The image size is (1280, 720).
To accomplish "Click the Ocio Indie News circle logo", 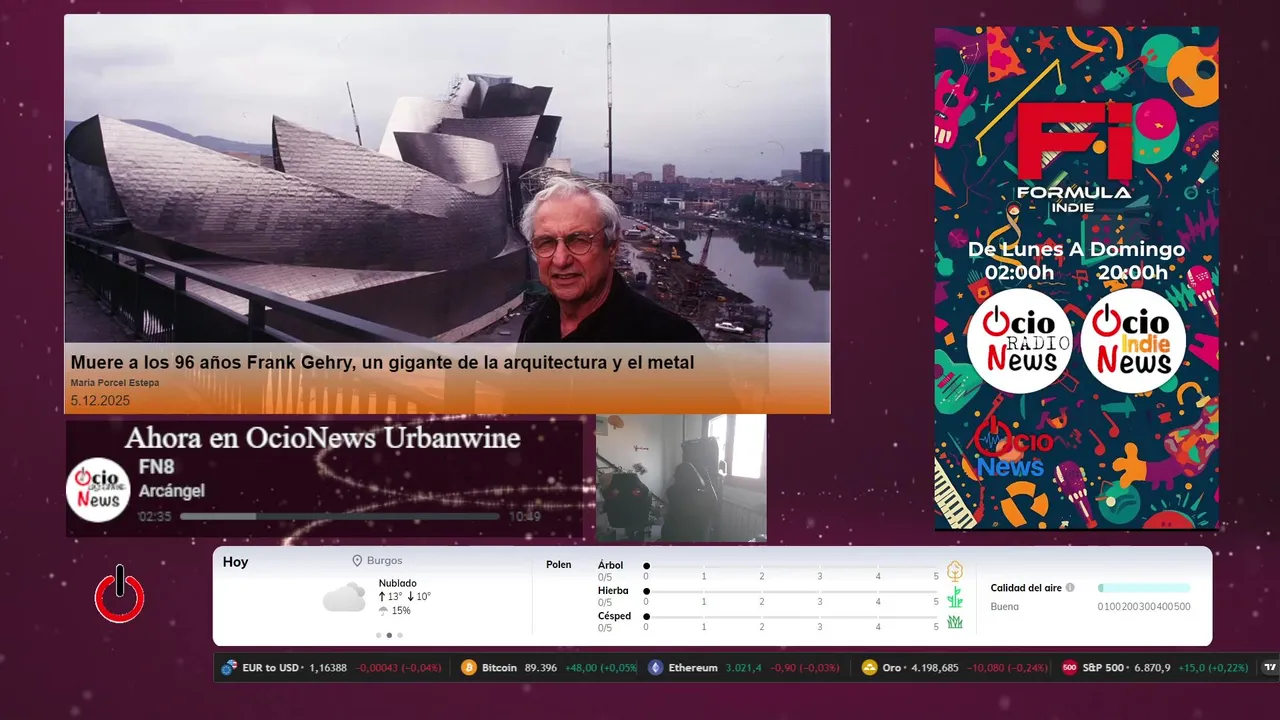I will [x=1133, y=341].
